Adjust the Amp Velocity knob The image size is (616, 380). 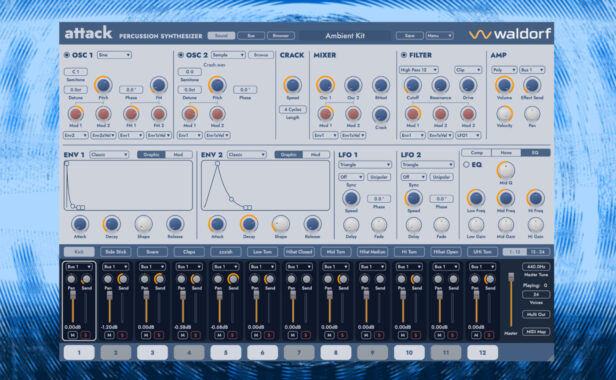(504, 114)
